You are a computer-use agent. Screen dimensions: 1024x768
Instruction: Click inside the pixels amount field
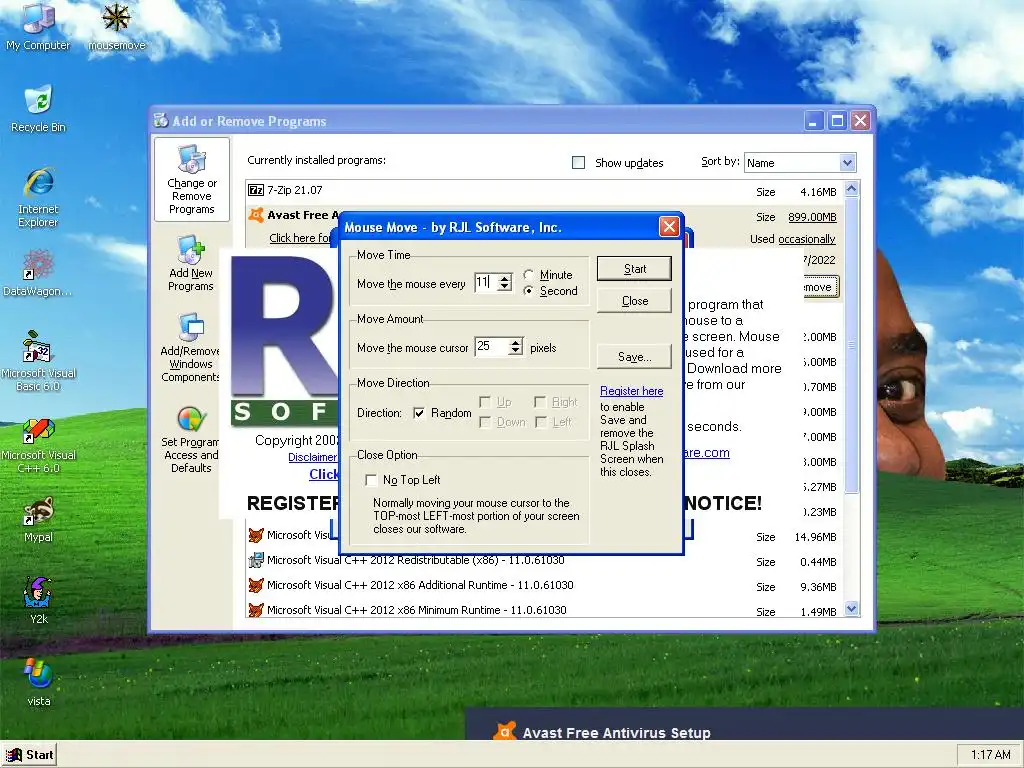[492, 346]
